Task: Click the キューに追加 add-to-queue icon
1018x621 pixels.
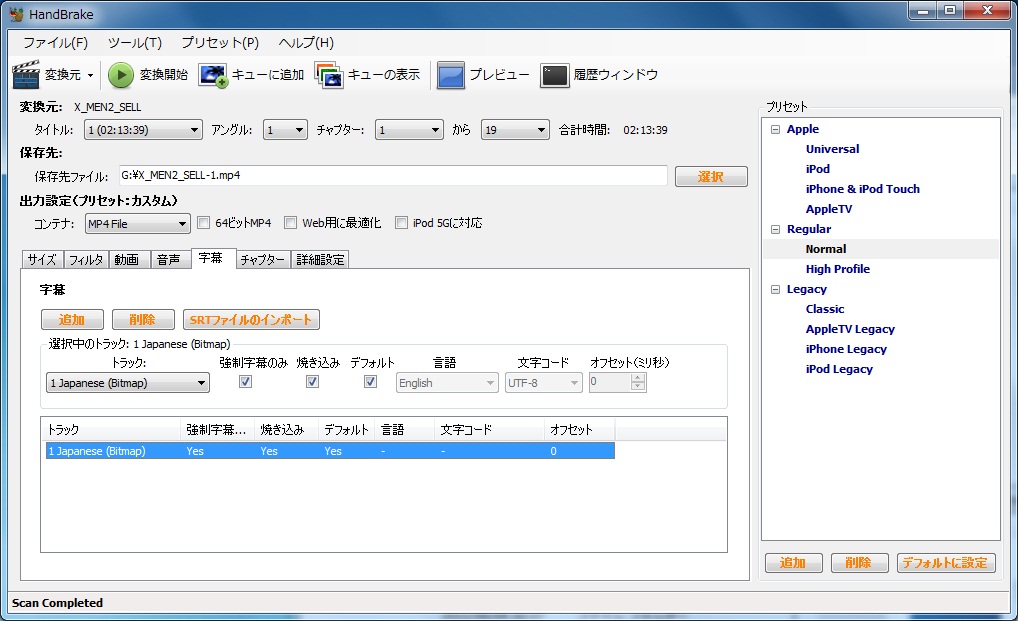Action: click(213, 75)
